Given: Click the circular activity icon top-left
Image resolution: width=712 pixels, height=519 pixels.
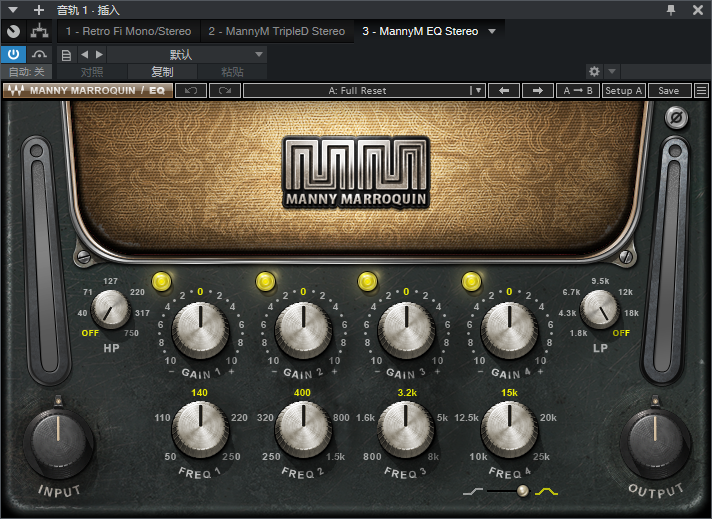Looking at the screenshot, I should [14, 31].
